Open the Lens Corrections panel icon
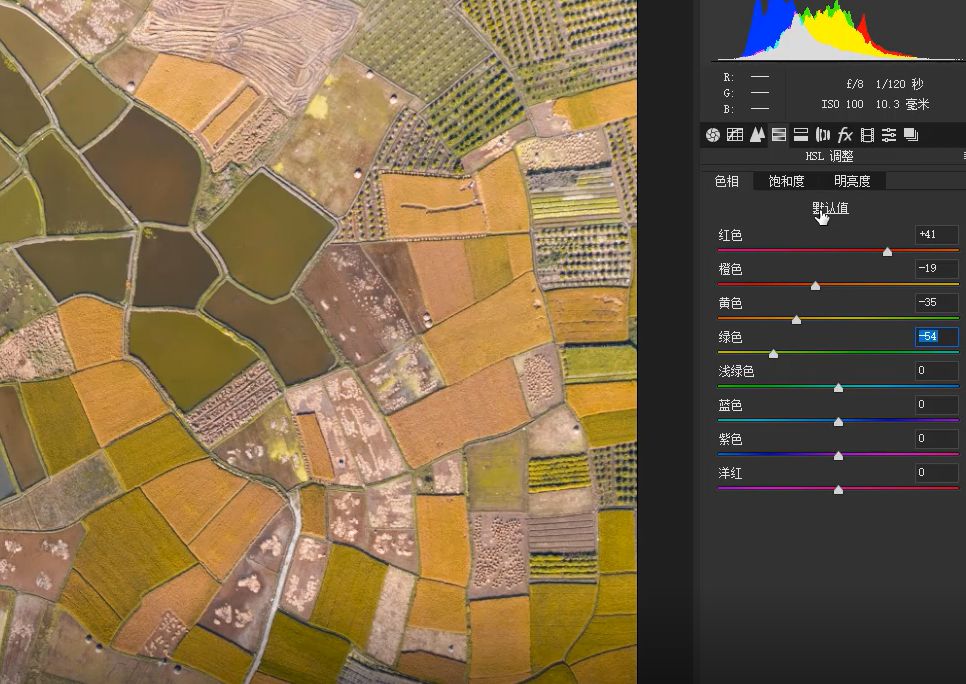 point(823,135)
